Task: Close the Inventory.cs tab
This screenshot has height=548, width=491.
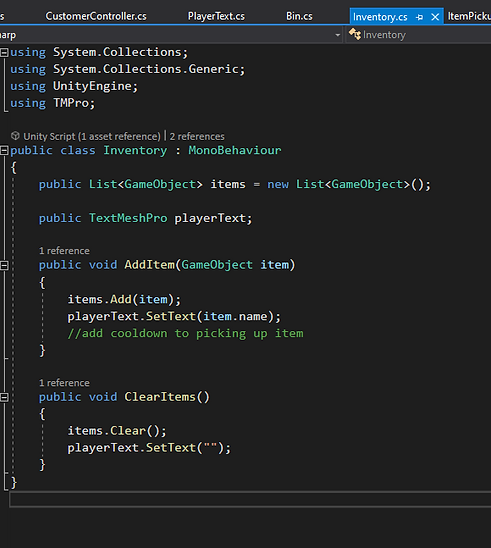Action: point(435,17)
